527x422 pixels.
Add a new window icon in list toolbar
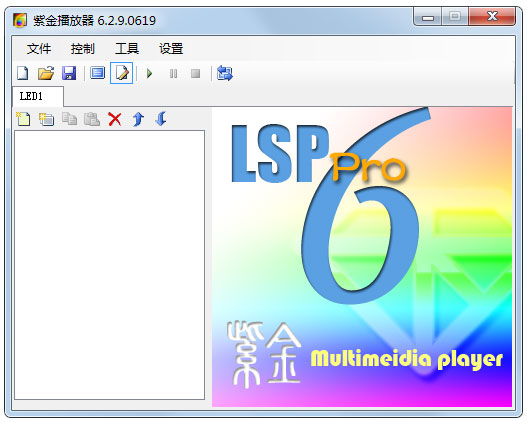tap(46, 119)
